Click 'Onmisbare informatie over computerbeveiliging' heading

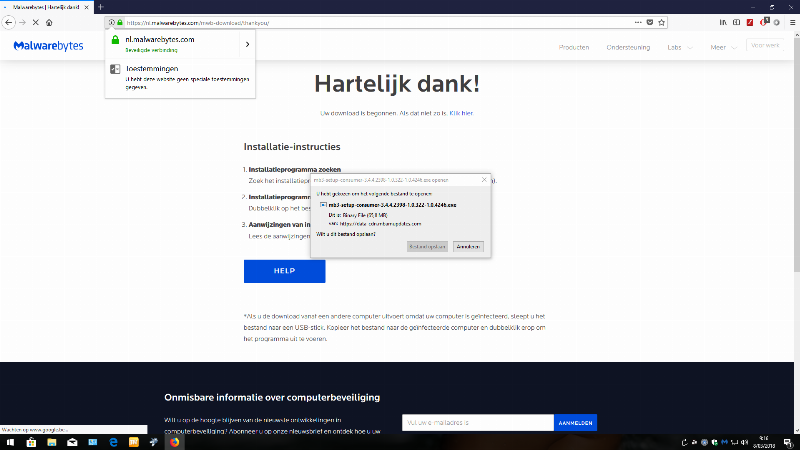[x=272, y=397]
